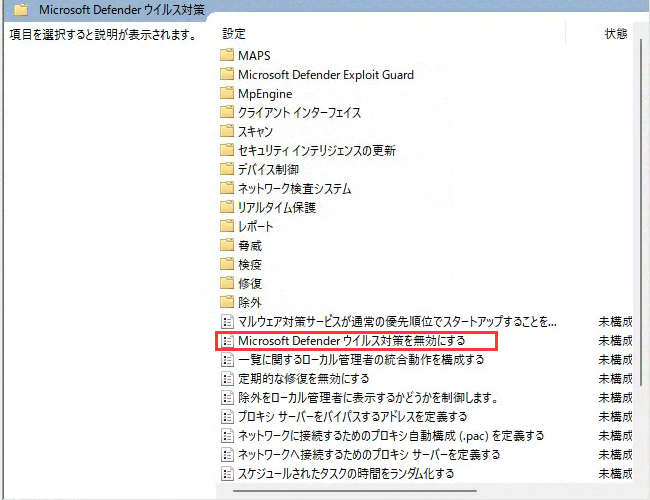Select the スキャン folder name
The height and width of the screenshot is (500, 650).
point(255,131)
